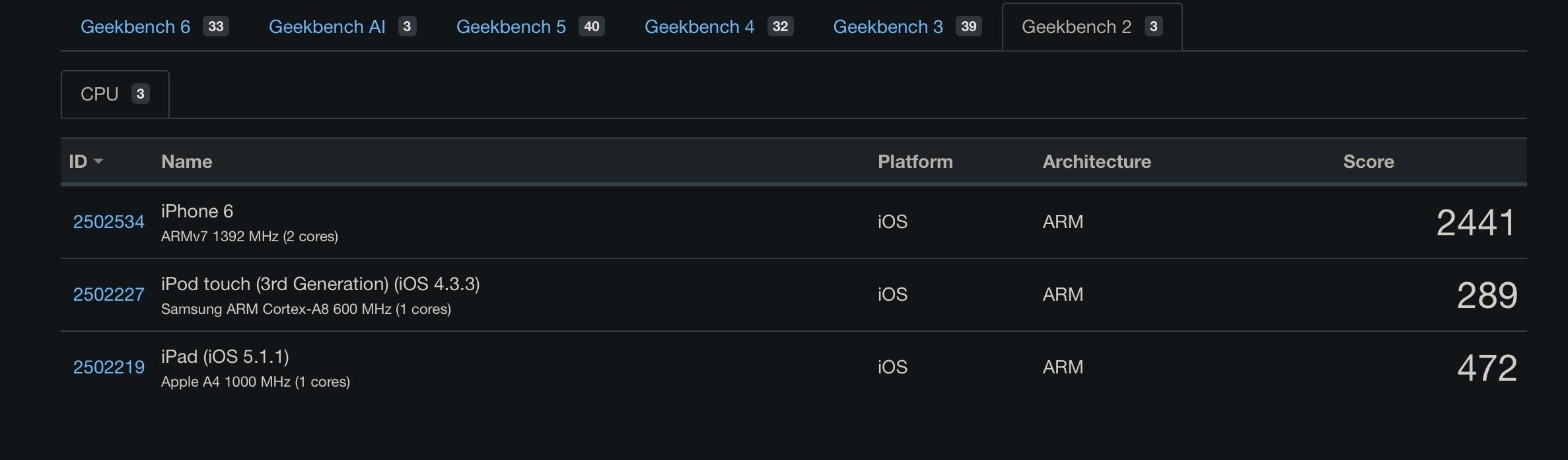The image size is (1568, 460).
Task: Click the iPhone 6 device name
Action: (x=197, y=211)
